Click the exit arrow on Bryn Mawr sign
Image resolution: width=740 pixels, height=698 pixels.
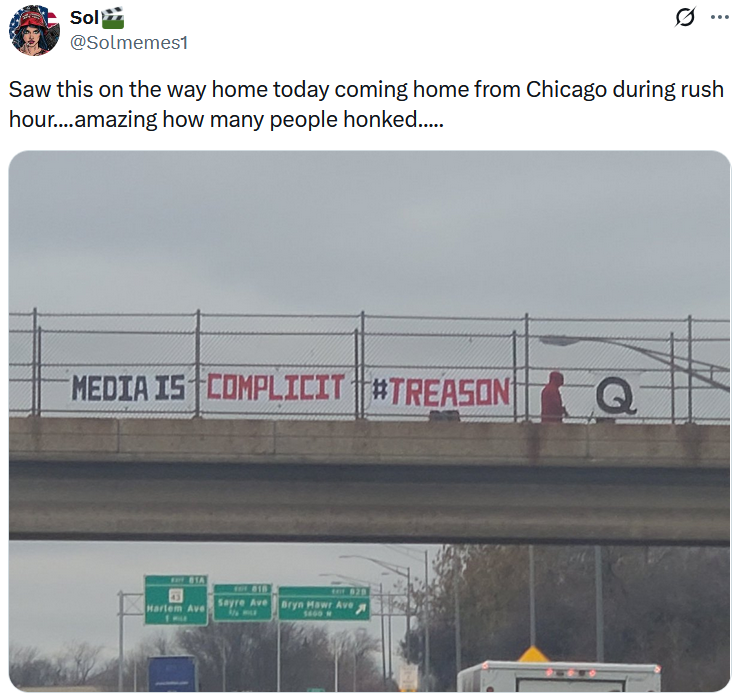pyautogui.click(x=361, y=609)
